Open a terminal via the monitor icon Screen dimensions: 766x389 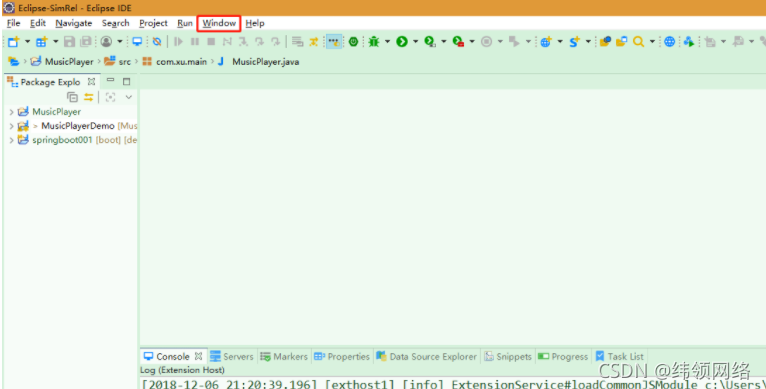click(x=137, y=42)
